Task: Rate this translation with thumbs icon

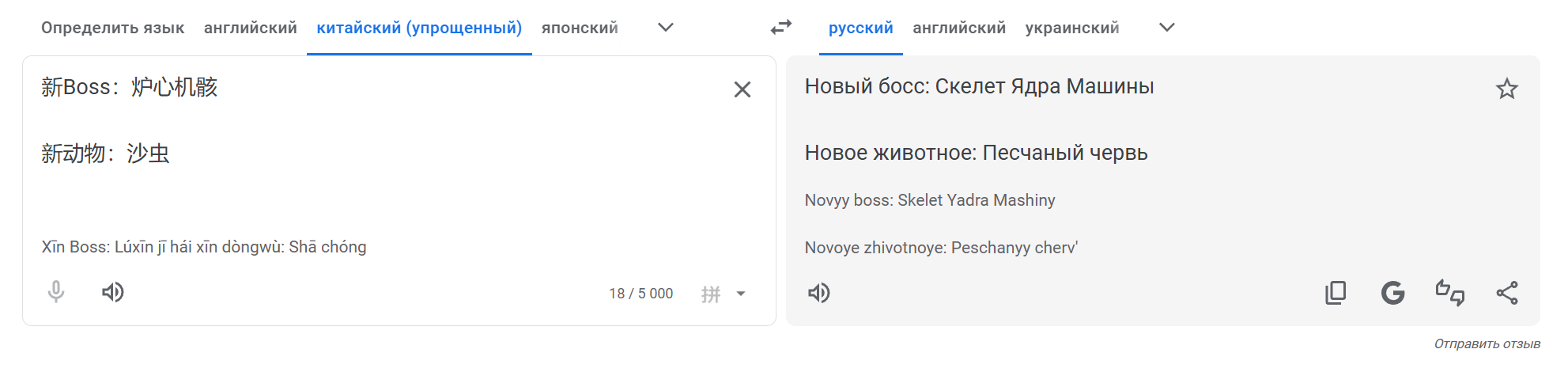Action: [1450, 293]
